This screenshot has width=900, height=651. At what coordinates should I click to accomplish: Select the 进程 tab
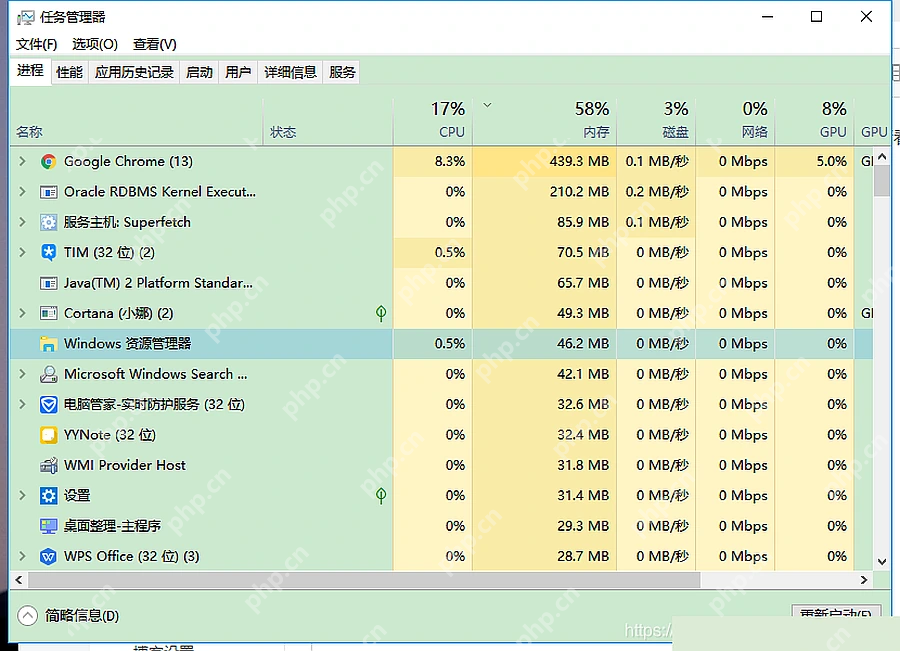coord(30,71)
